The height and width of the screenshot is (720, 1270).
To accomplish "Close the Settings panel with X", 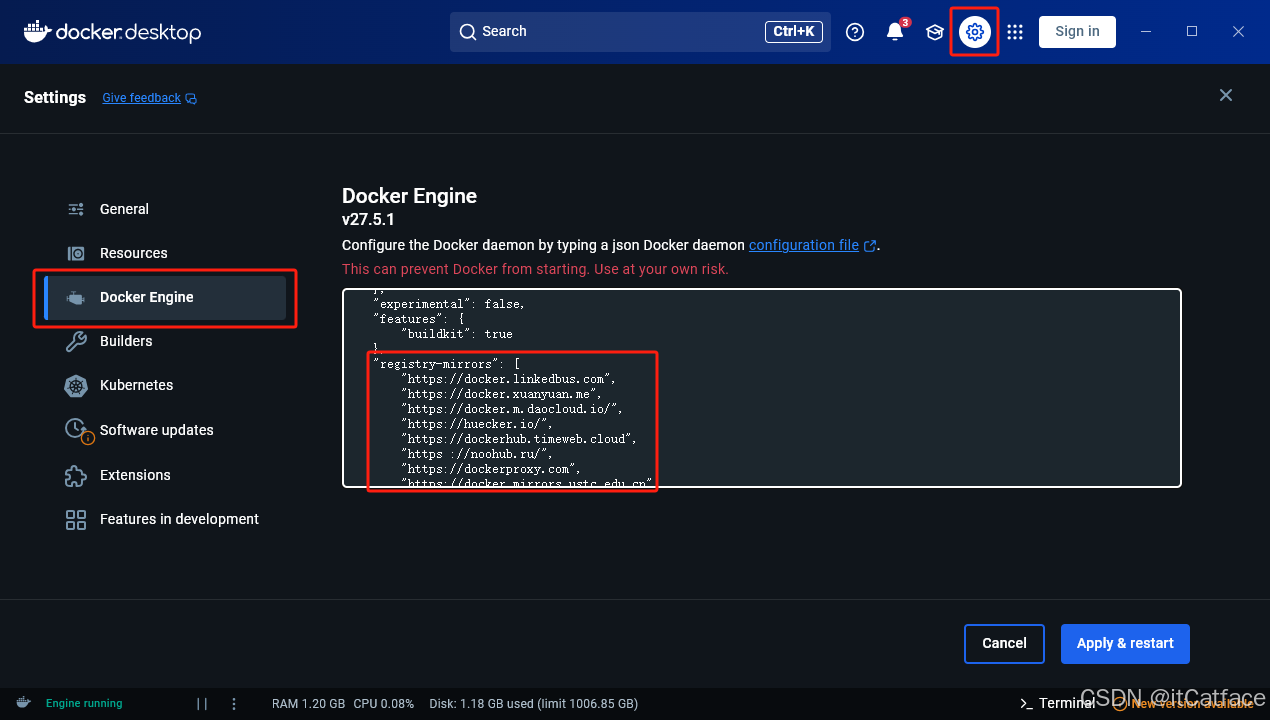I will click(1226, 95).
